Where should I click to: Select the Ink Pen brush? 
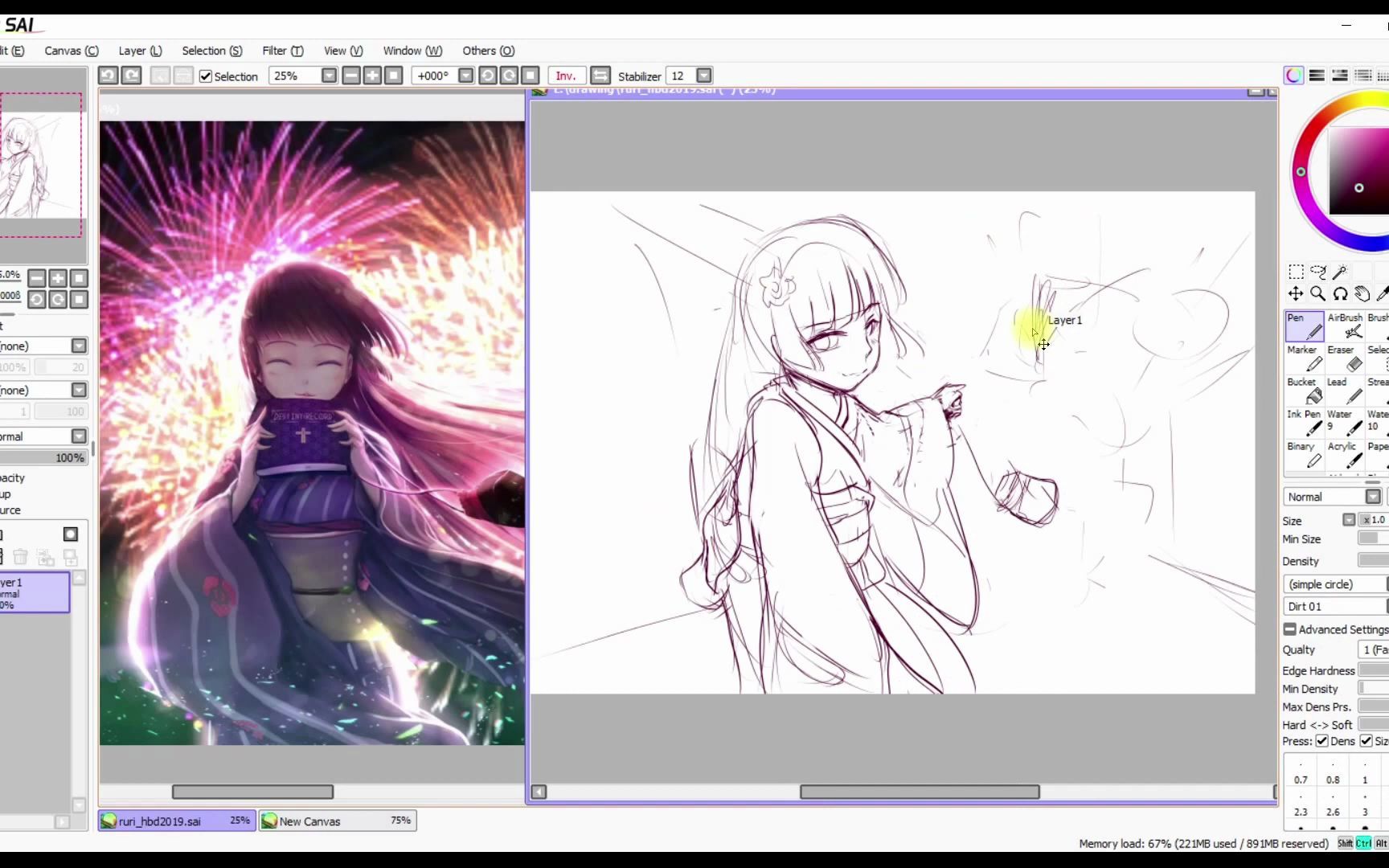[x=1305, y=423]
